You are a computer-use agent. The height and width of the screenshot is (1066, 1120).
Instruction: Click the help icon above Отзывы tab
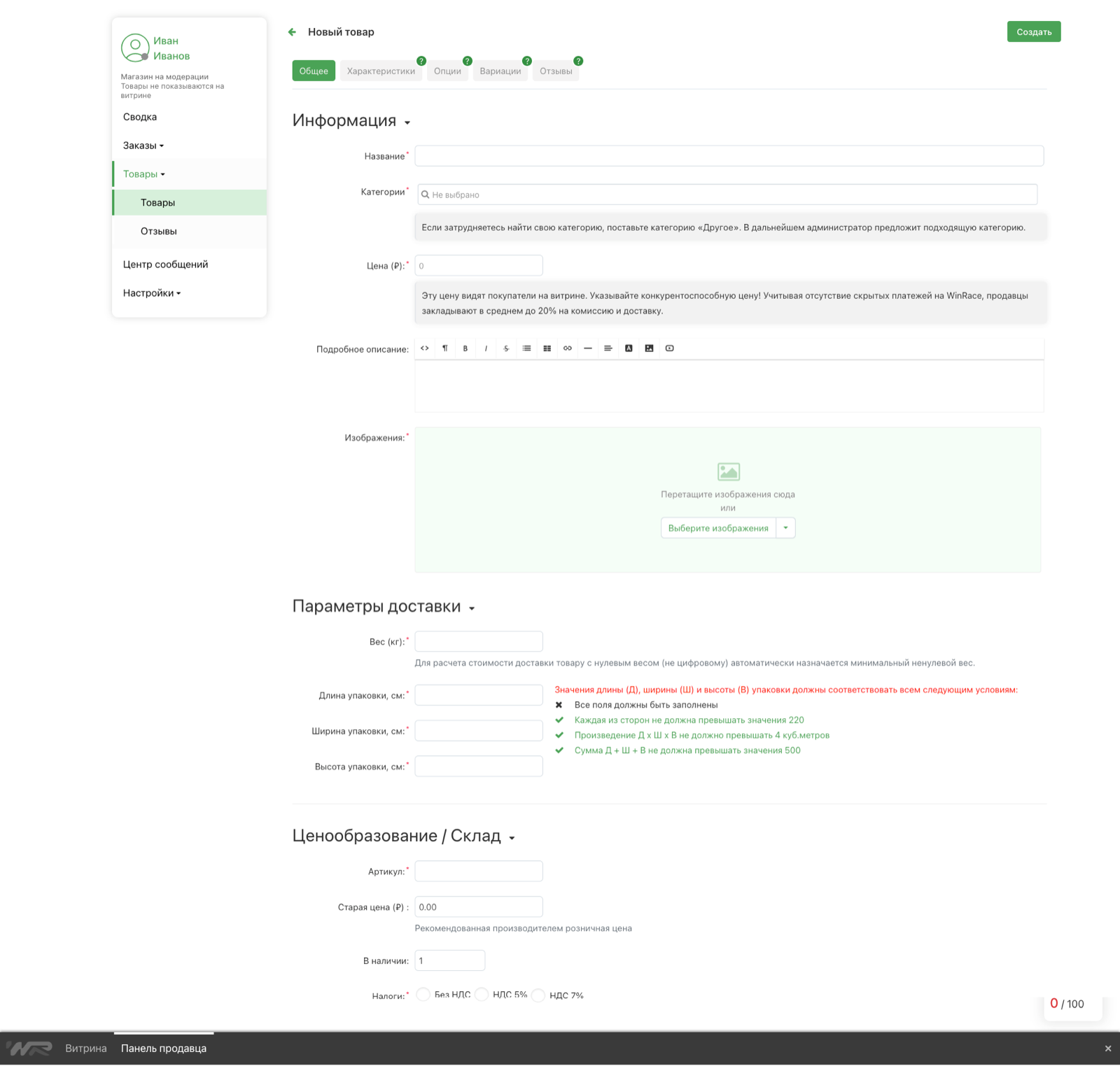578,61
